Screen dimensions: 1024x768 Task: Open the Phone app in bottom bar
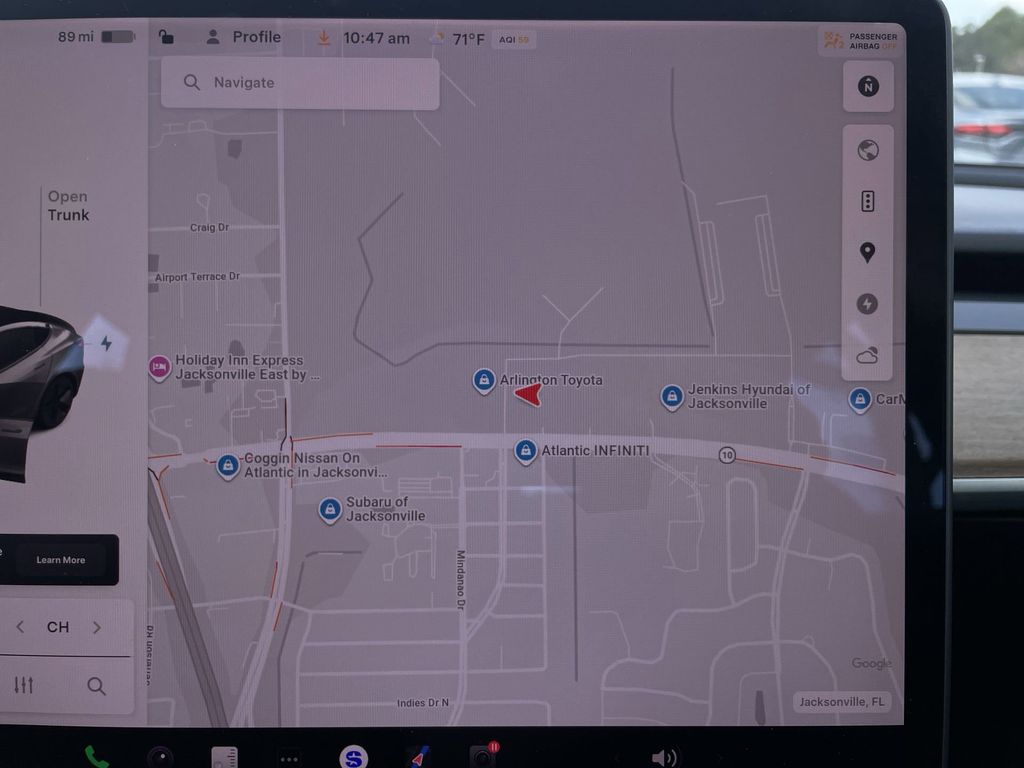pyautogui.click(x=97, y=756)
